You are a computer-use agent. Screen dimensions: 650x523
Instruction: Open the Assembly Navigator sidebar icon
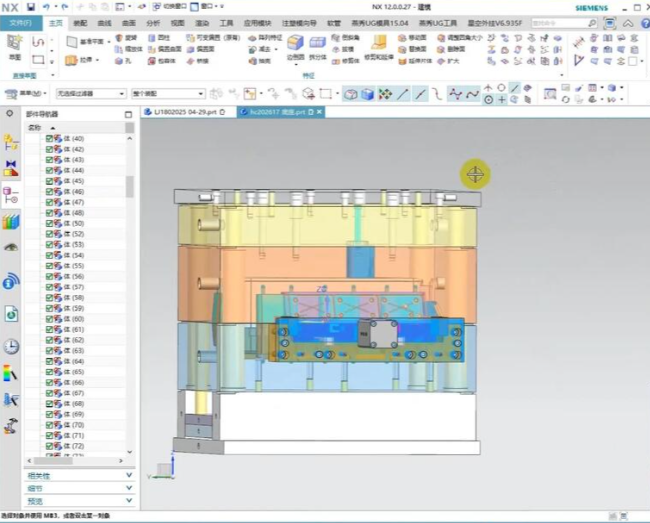click(11, 143)
